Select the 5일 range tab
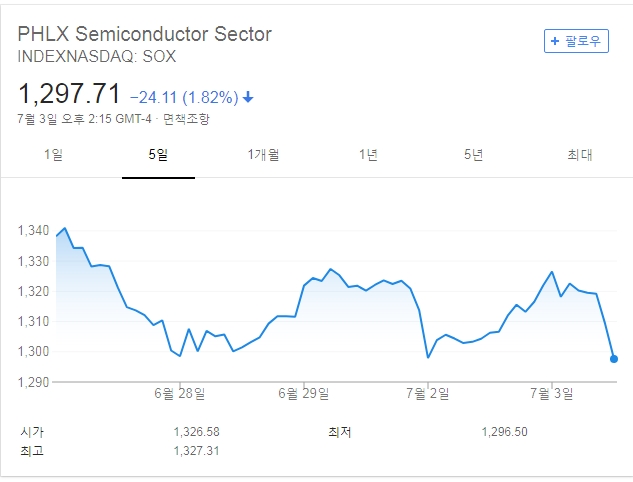 [158, 154]
